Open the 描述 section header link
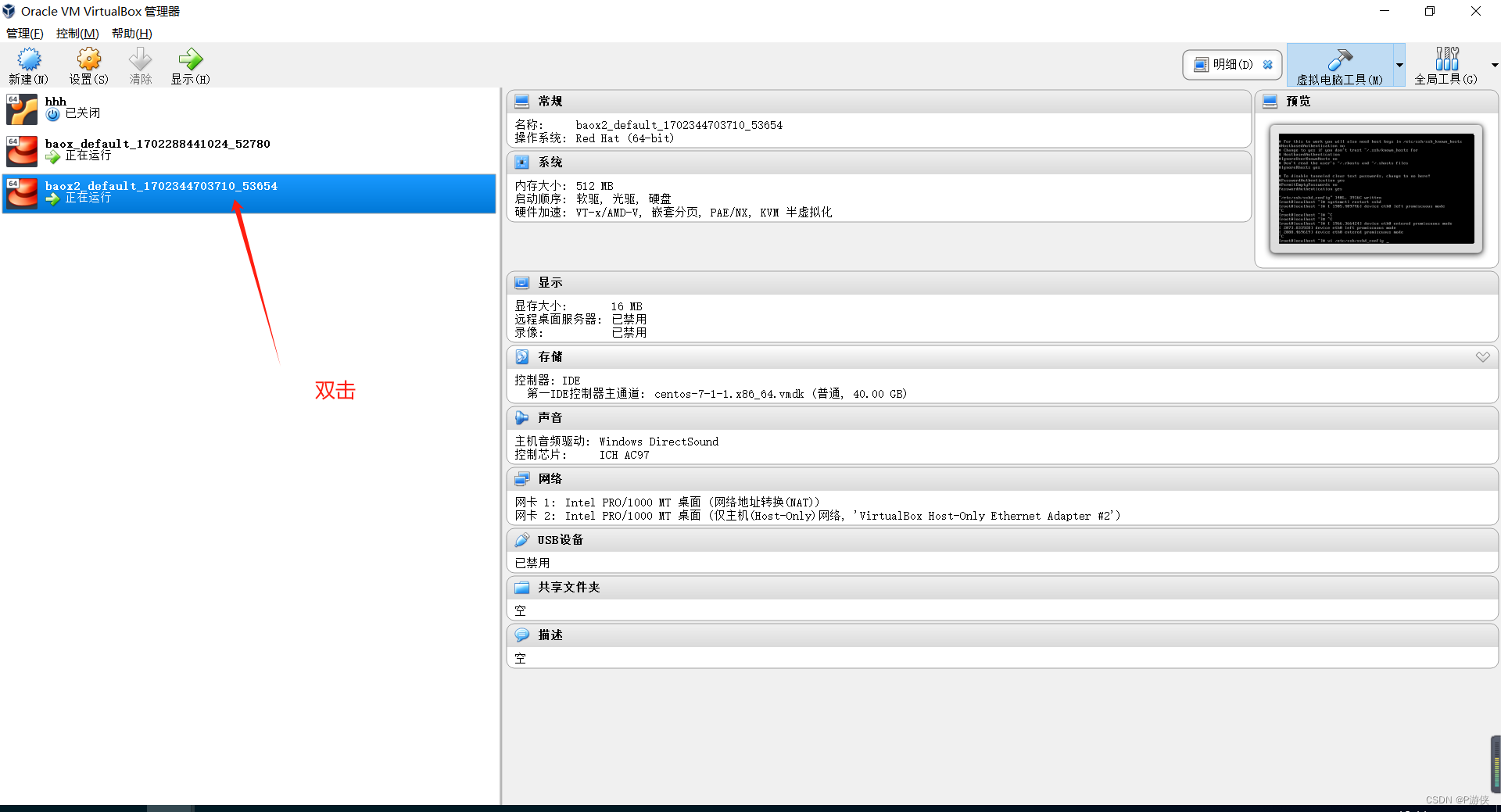This screenshot has width=1501, height=812. tap(550, 635)
